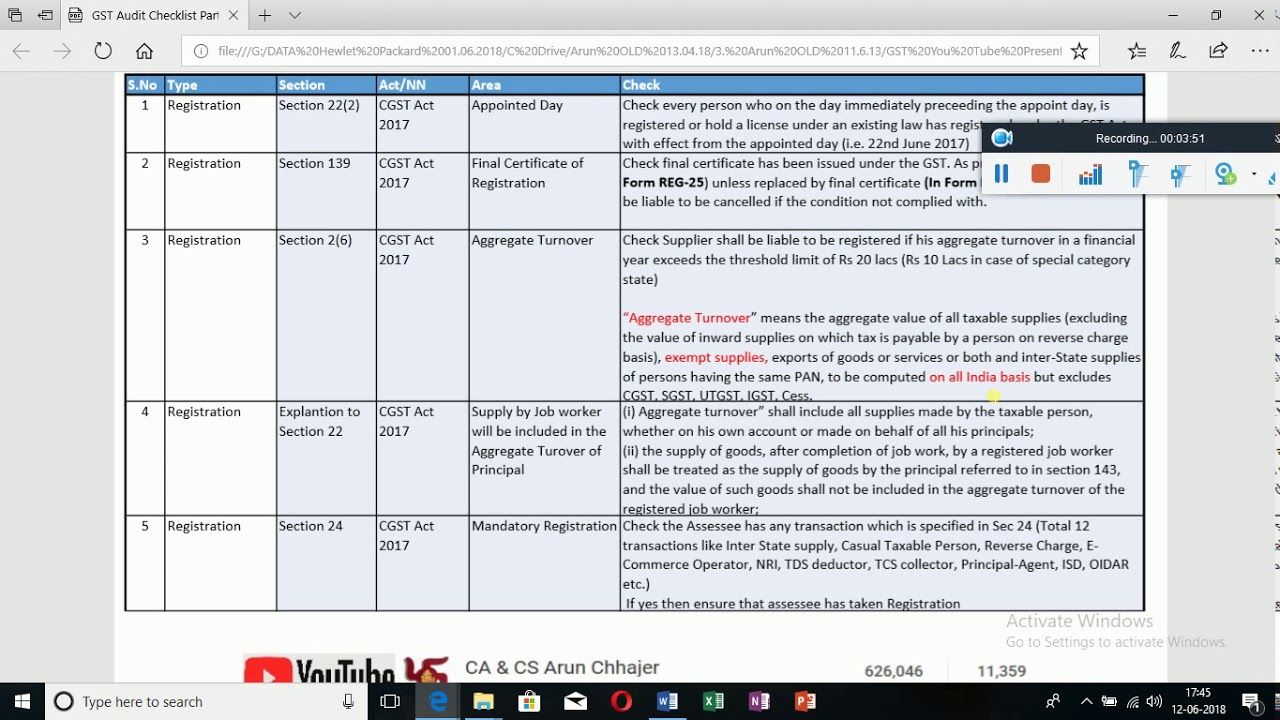Stop the recording with the orange square button
This screenshot has width=1280, height=720.
click(x=1041, y=174)
